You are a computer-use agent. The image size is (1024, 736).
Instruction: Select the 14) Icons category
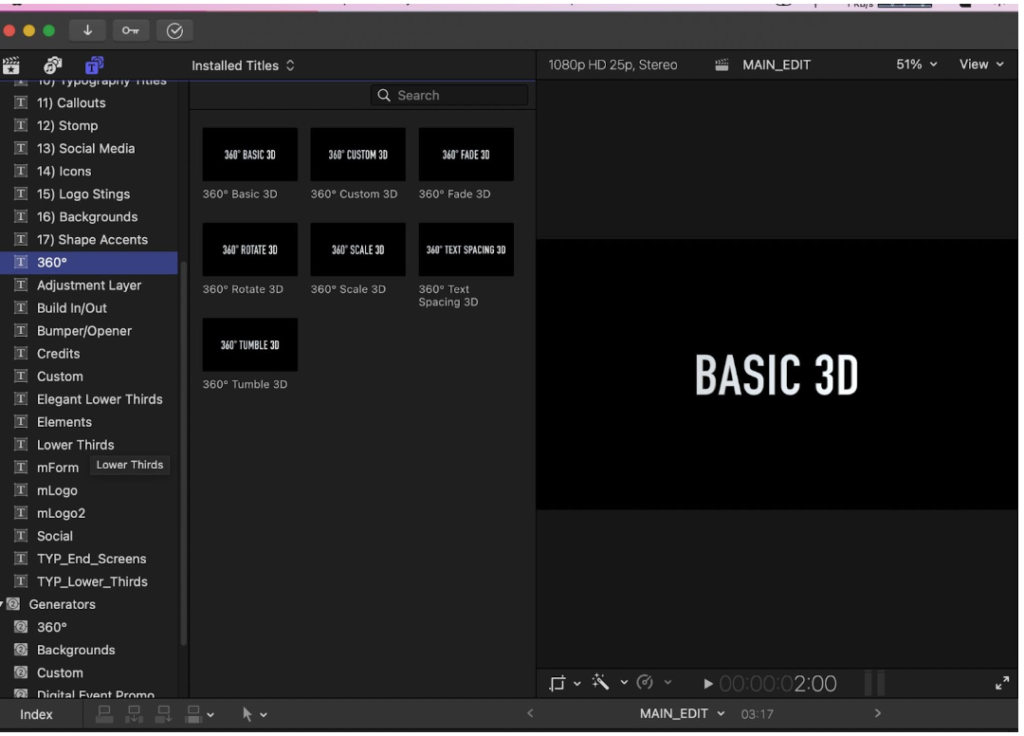click(x=89, y=171)
